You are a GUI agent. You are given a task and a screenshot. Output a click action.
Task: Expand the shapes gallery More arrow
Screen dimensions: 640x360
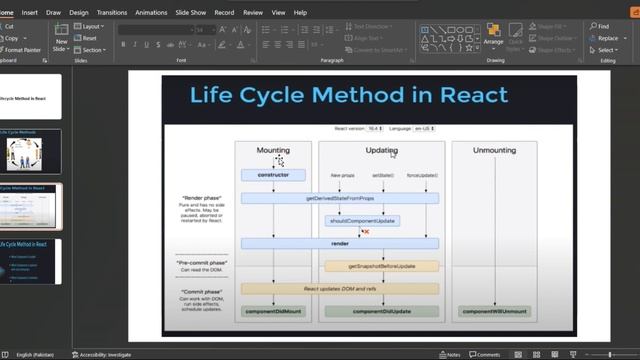point(478,48)
